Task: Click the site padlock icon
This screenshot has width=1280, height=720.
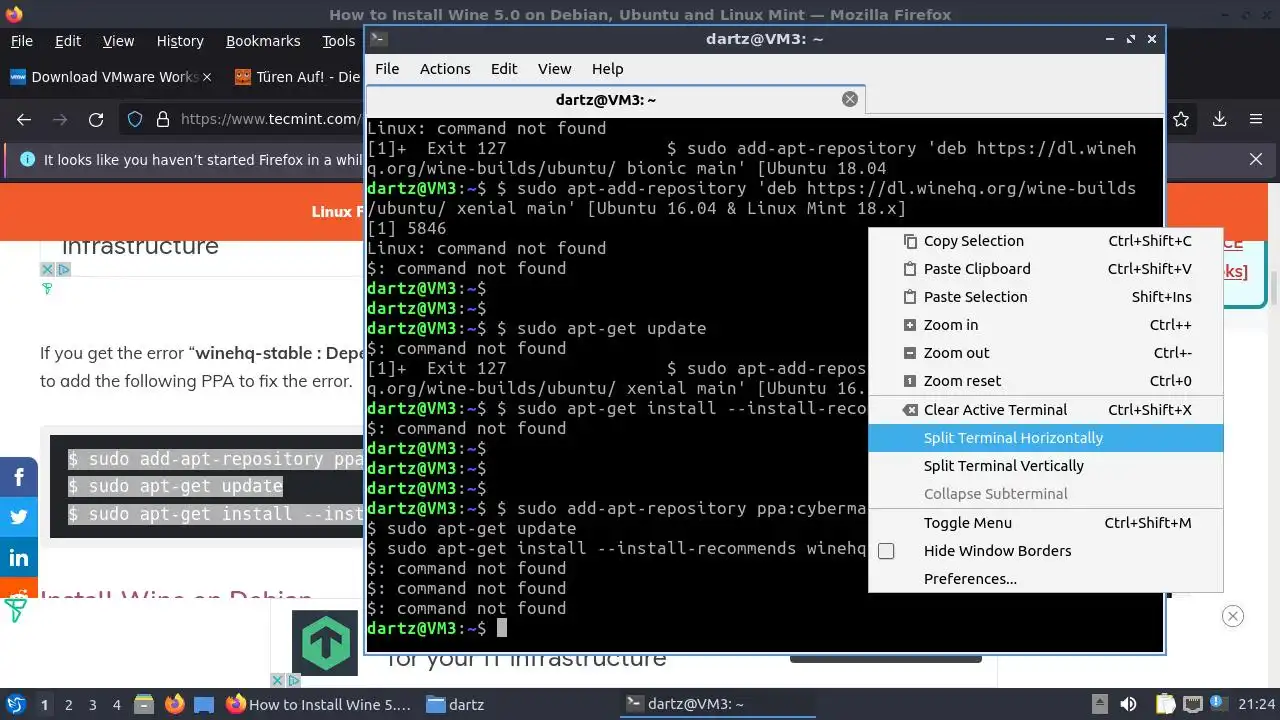Action: click(163, 120)
